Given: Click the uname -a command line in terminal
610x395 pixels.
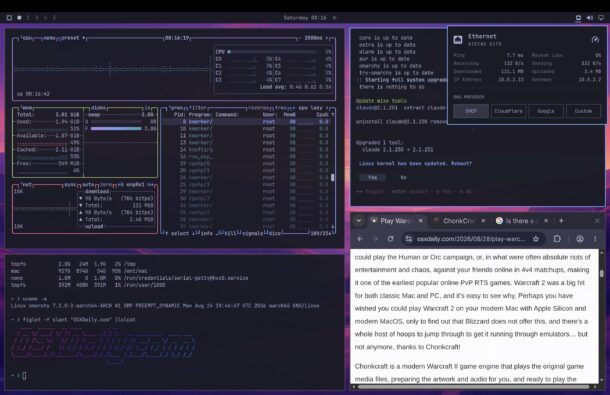Looking at the screenshot, I should 34,299.
